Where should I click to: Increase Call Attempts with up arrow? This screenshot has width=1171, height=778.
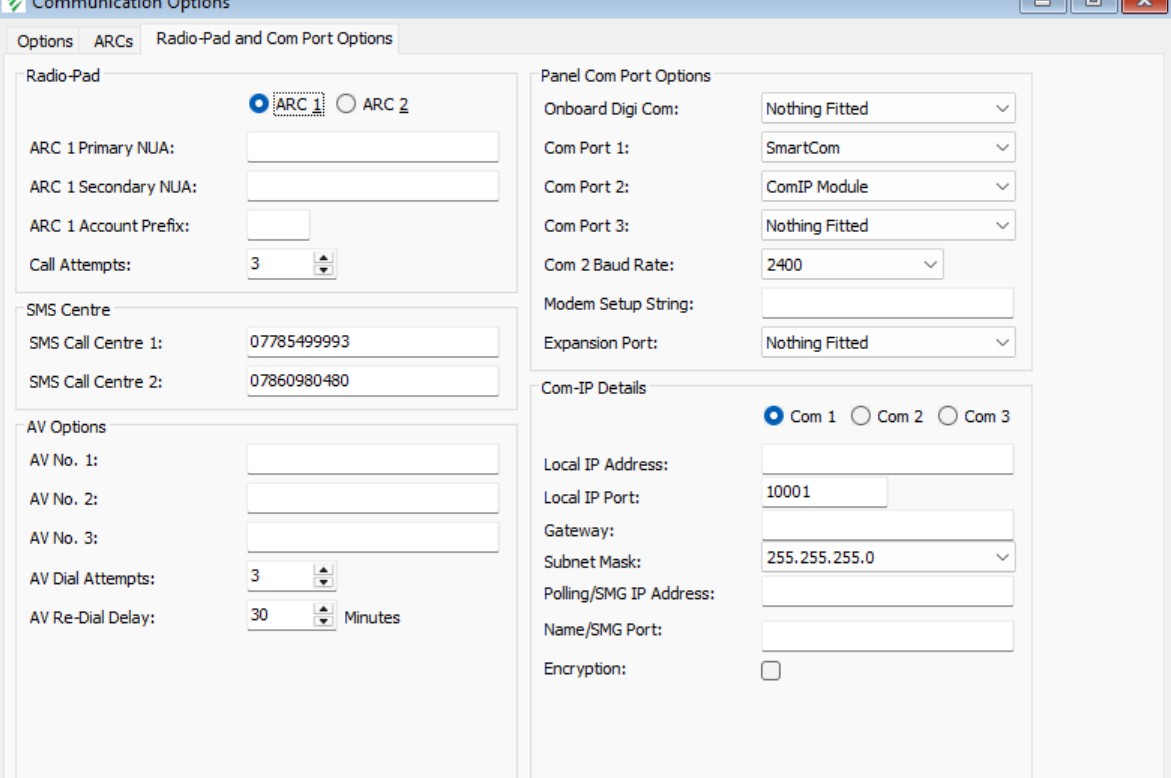pos(325,259)
